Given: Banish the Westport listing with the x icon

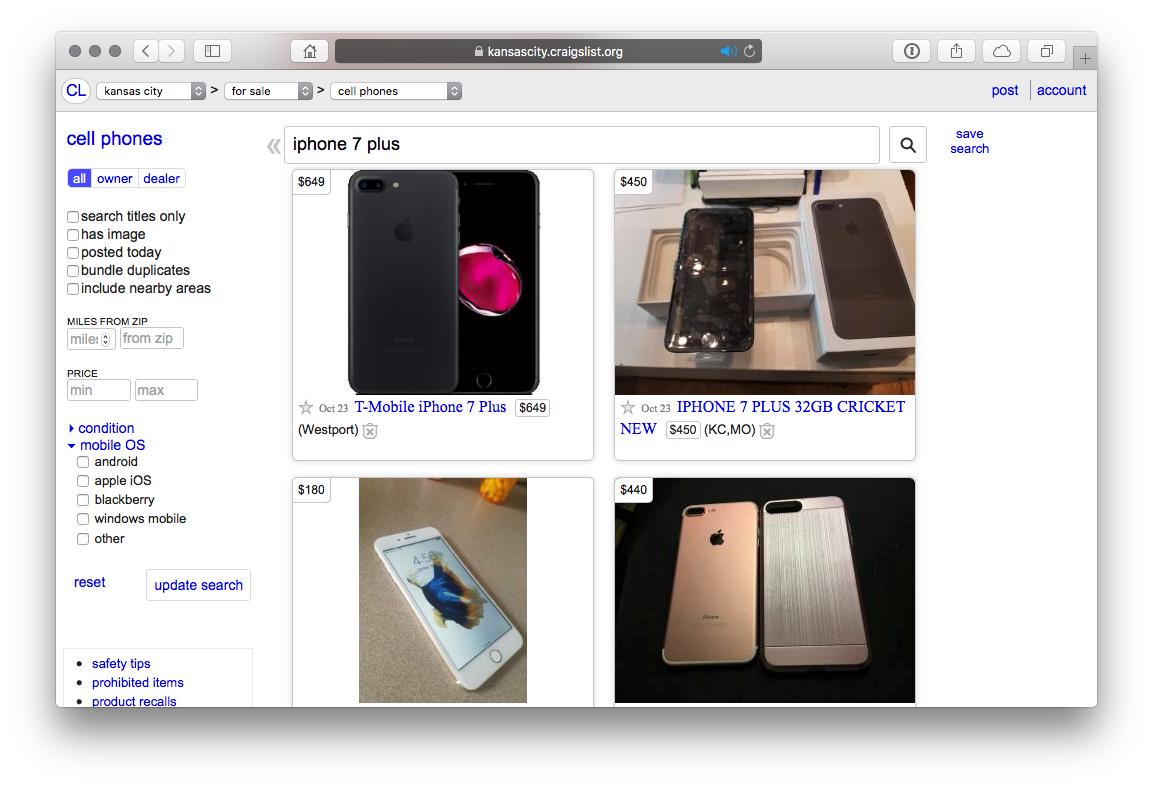Looking at the screenshot, I should pyautogui.click(x=370, y=430).
